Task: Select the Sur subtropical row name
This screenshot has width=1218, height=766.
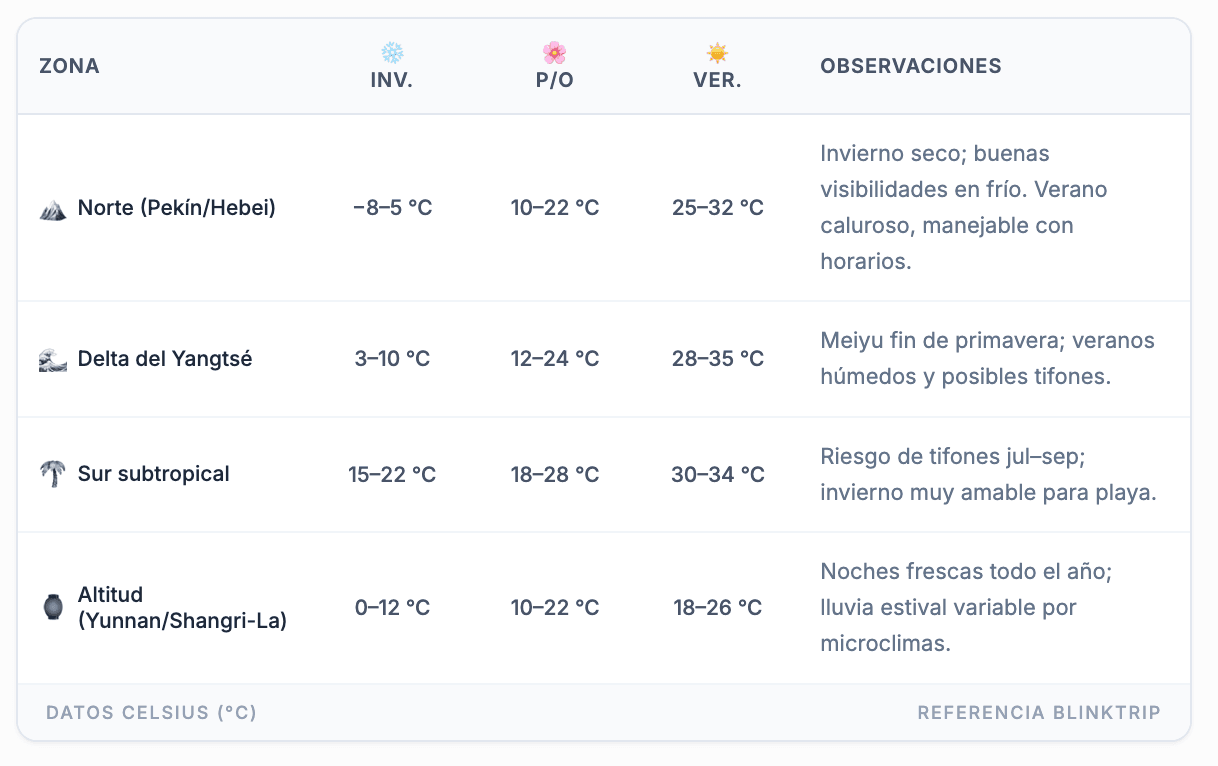Action: point(154,474)
